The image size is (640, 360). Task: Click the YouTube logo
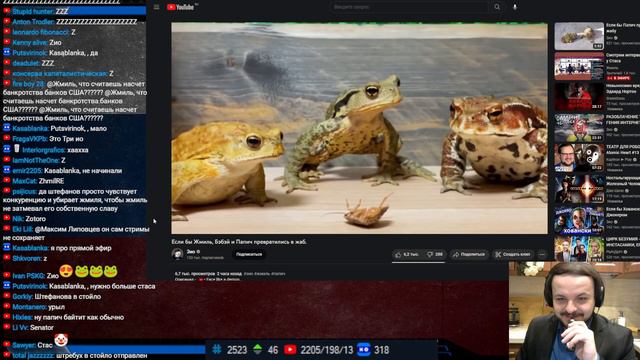tap(180, 7)
